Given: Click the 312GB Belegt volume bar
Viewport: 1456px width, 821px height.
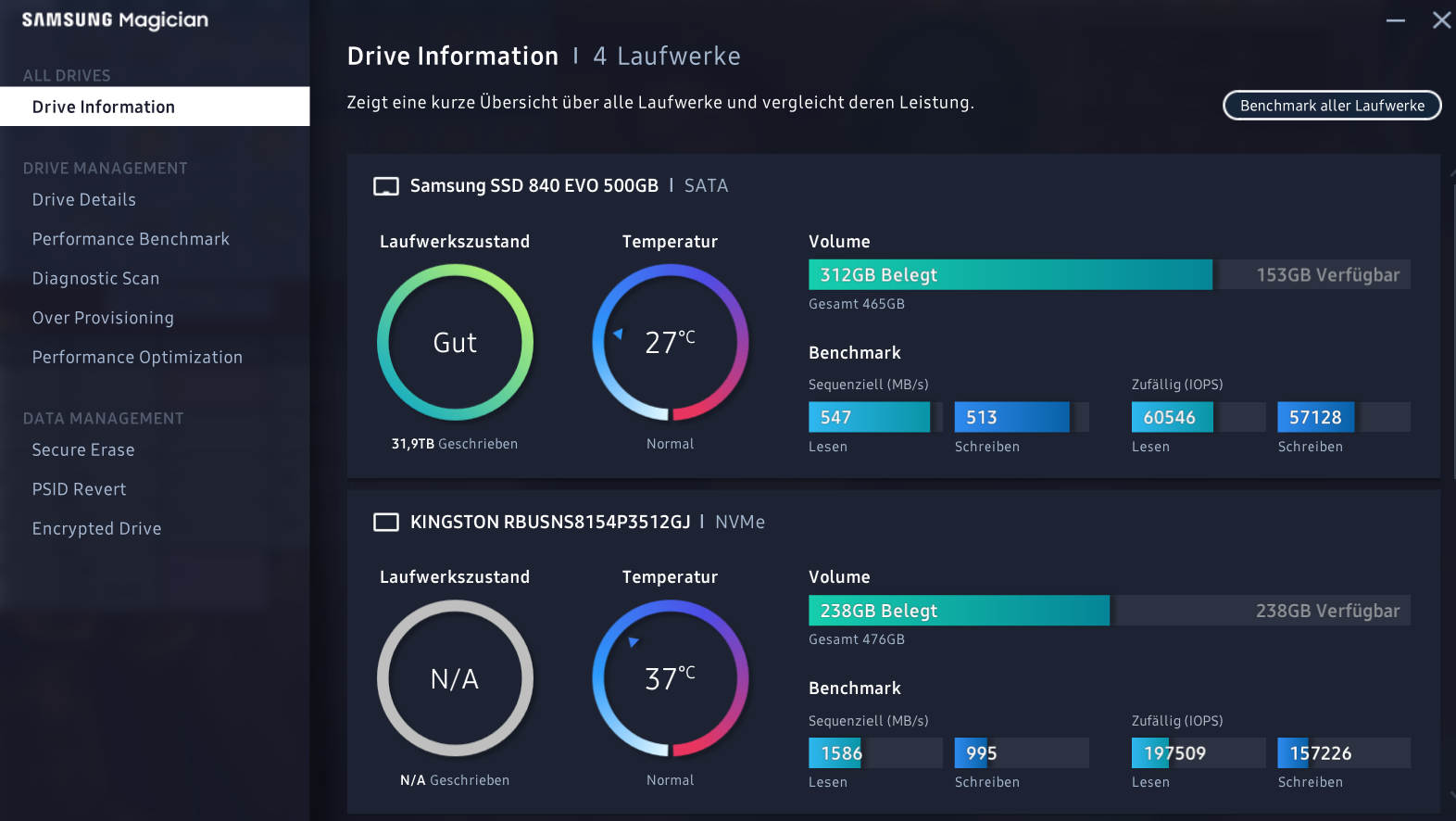Looking at the screenshot, I should (x=1010, y=275).
